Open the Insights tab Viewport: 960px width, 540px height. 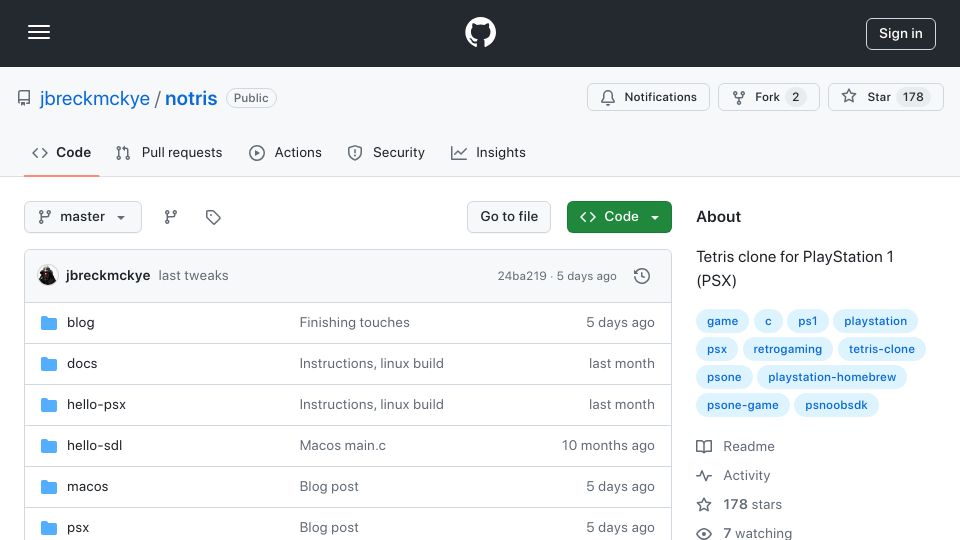488,152
